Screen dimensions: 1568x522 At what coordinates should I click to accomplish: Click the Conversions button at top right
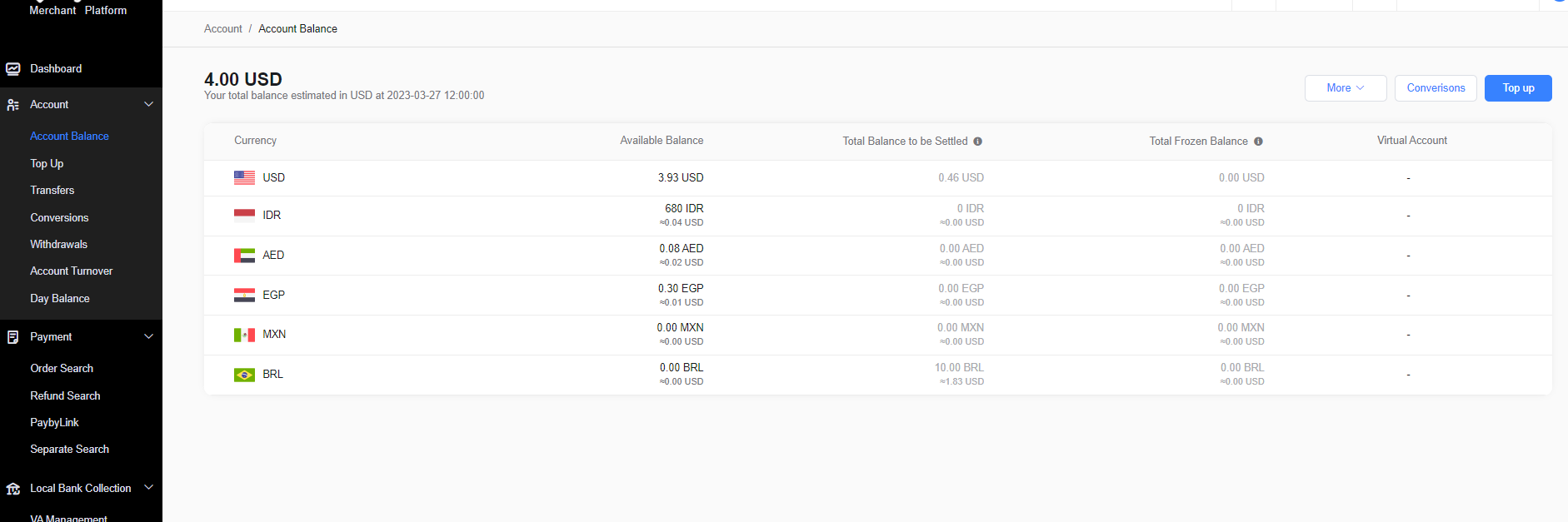(x=1435, y=88)
